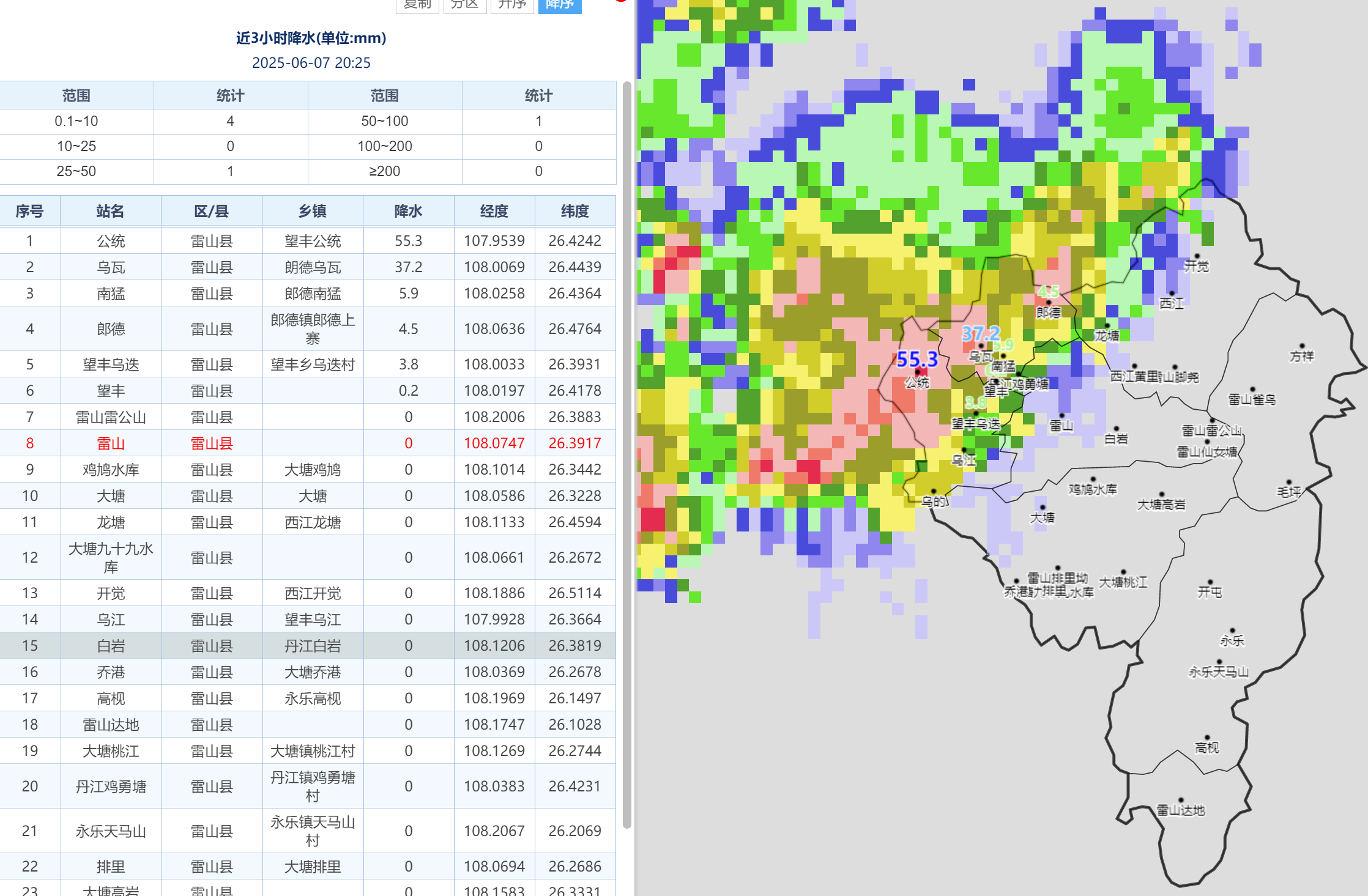
Task: Click the 复制 copy button
Action: click(417, 5)
